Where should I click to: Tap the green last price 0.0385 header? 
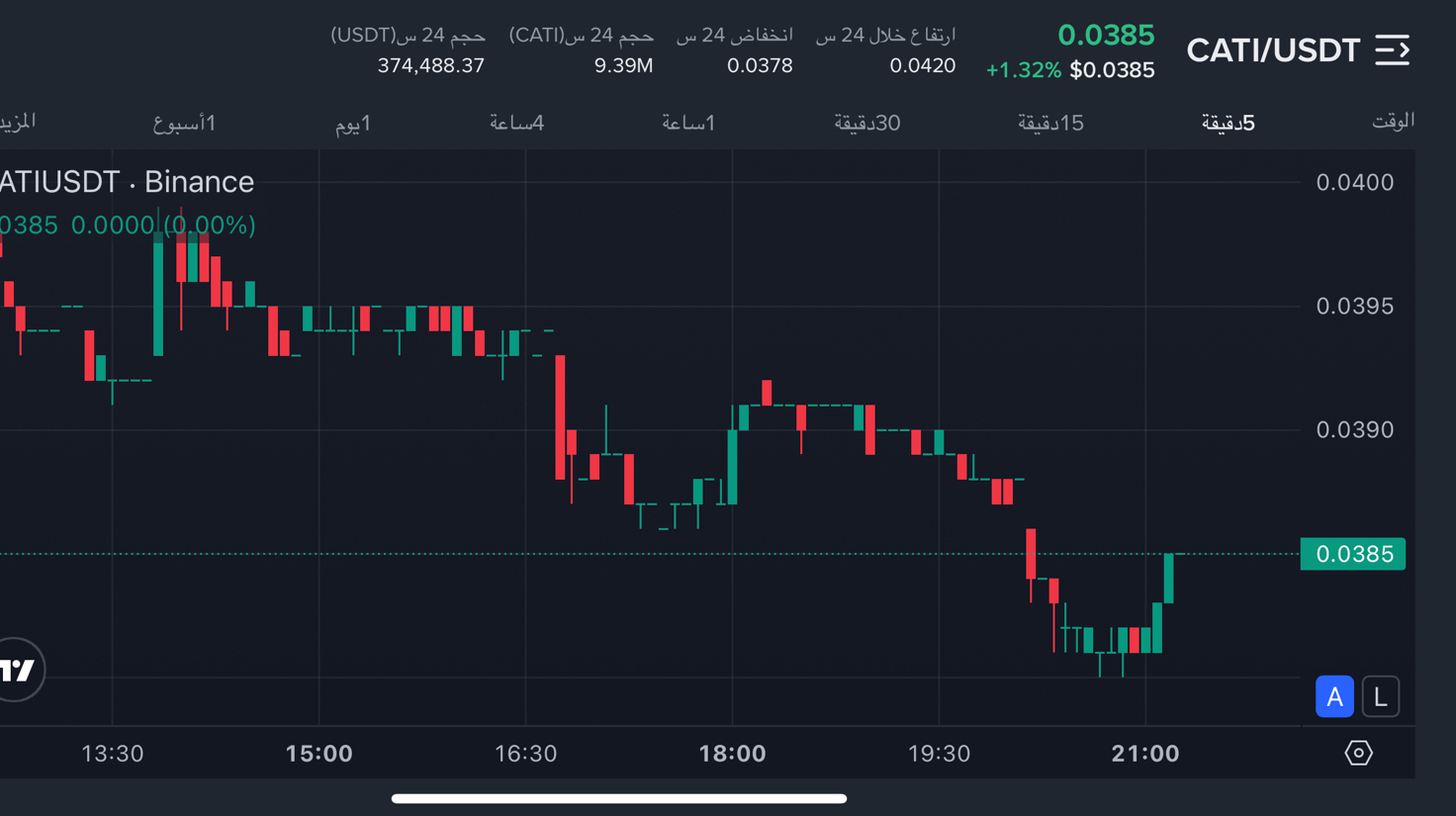coord(1106,36)
